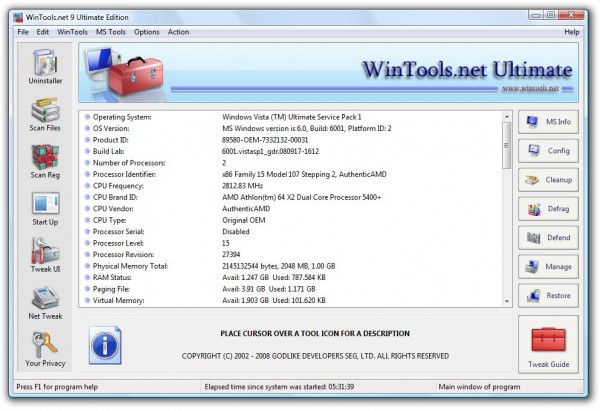Open the Options menu
Image resolution: width=600 pixels, height=411 pixels.
pyautogui.click(x=147, y=32)
